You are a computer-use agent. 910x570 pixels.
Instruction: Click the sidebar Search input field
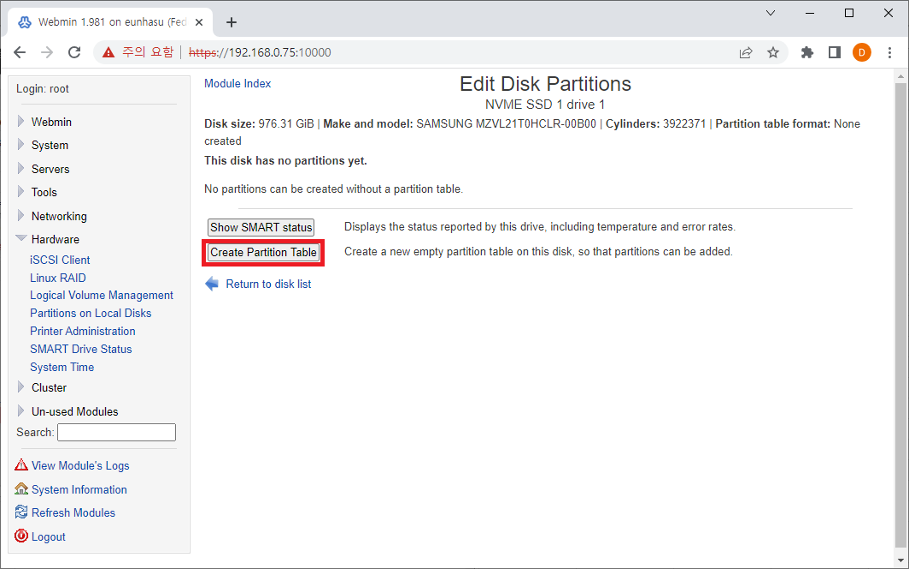[x=116, y=432]
